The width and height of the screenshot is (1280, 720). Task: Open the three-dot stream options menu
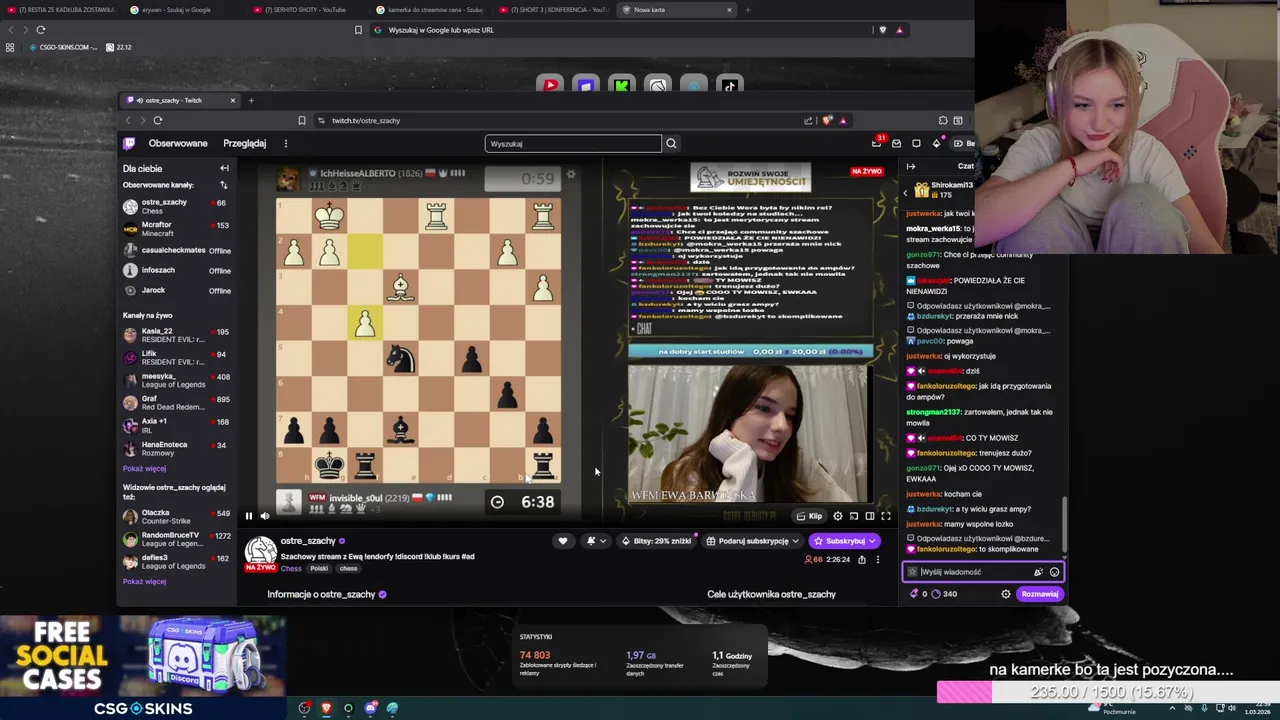[878, 560]
